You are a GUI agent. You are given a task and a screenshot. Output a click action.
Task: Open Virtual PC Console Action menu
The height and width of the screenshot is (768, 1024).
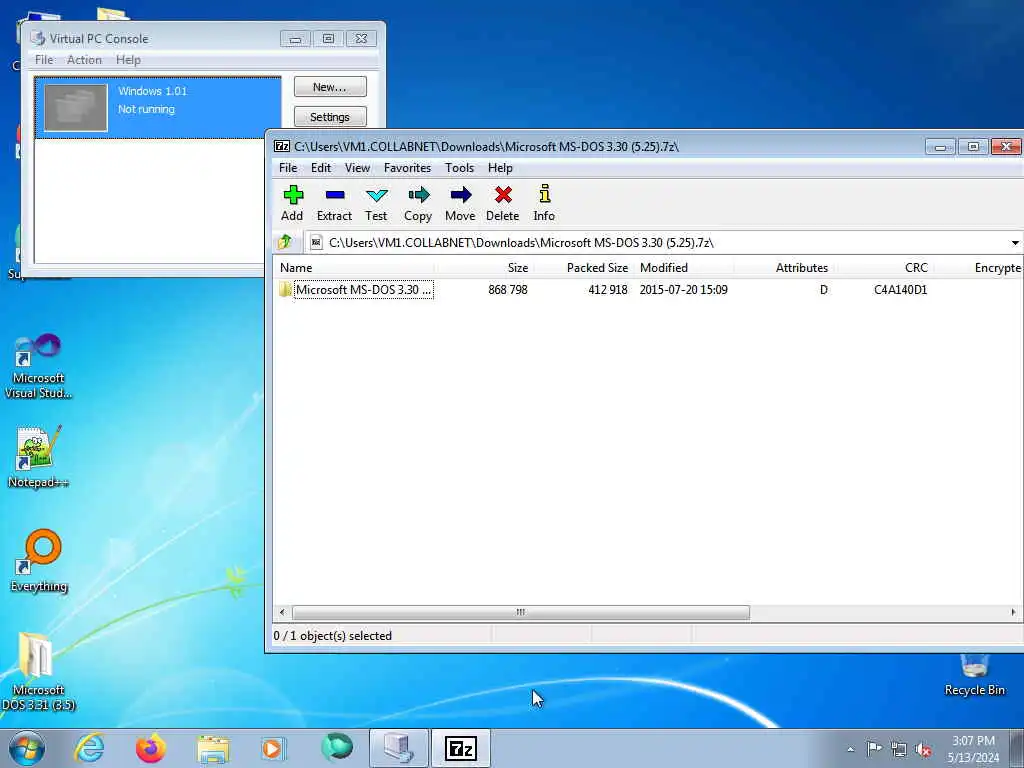coord(84,59)
